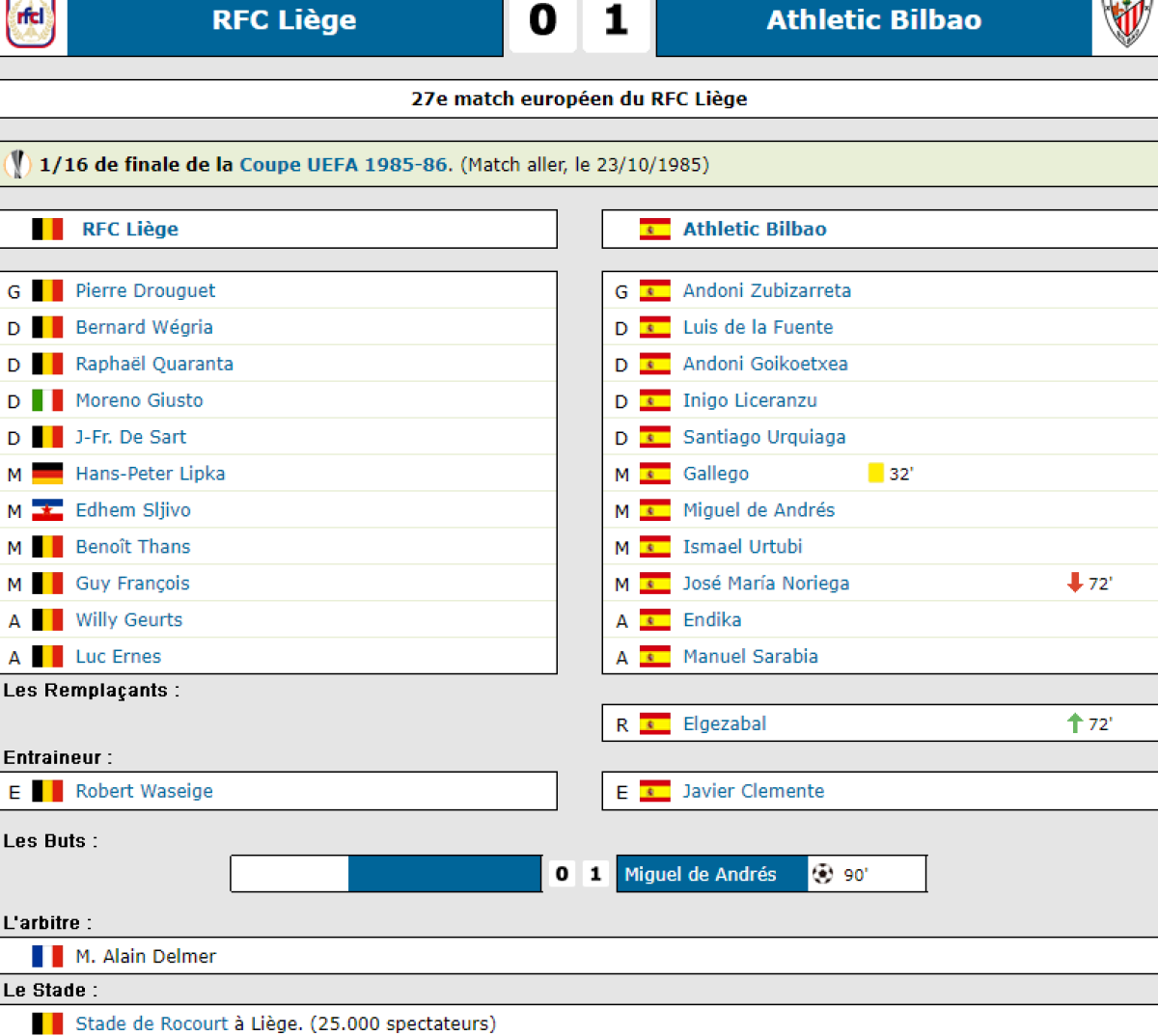This screenshot has height=1036, width=1158.
Task: Click the Athletic Bilbao club crest logo
Action: (1126, 21)
